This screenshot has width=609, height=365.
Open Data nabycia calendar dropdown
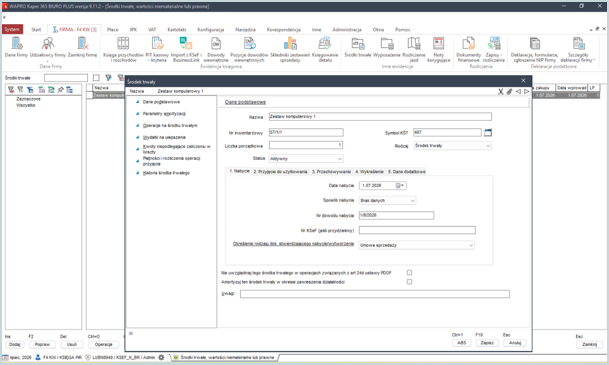pyautogui.click(x=400, y=186)
